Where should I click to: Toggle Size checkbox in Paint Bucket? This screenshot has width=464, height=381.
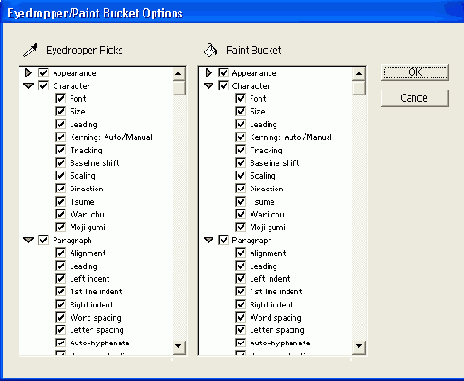240,111
